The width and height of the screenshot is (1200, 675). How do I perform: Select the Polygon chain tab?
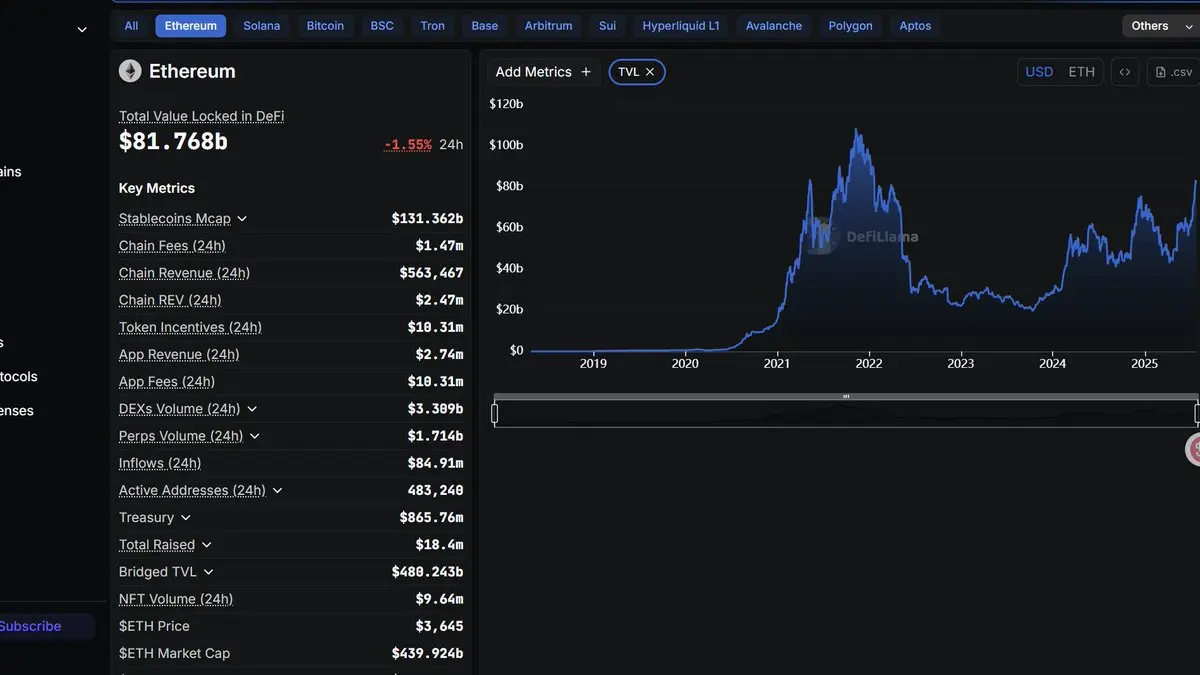point(850,26)
